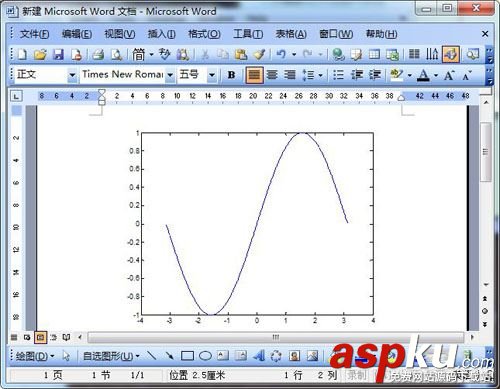Image resolution: width=500 pixels, height=389 pixels.
Task: Click the ruler tab selector L box
Action: 16,96
